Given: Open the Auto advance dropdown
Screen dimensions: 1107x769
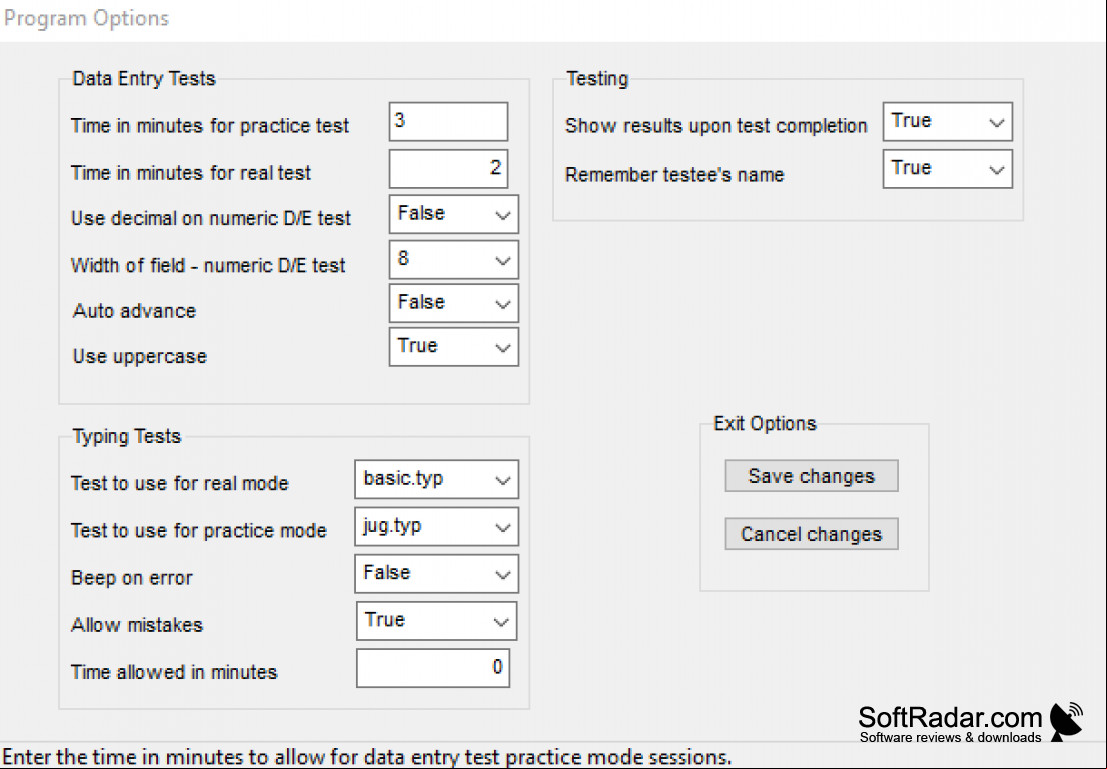Looking at the screenshot, I should tap(453, 304).
